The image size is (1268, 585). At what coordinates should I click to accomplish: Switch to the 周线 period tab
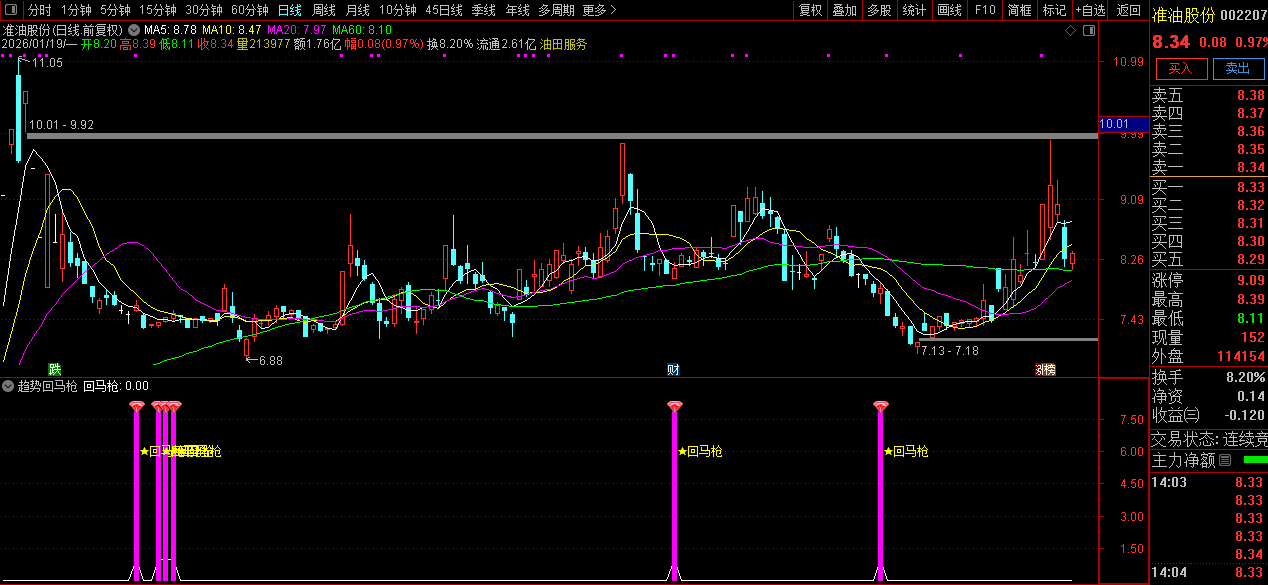324,10
